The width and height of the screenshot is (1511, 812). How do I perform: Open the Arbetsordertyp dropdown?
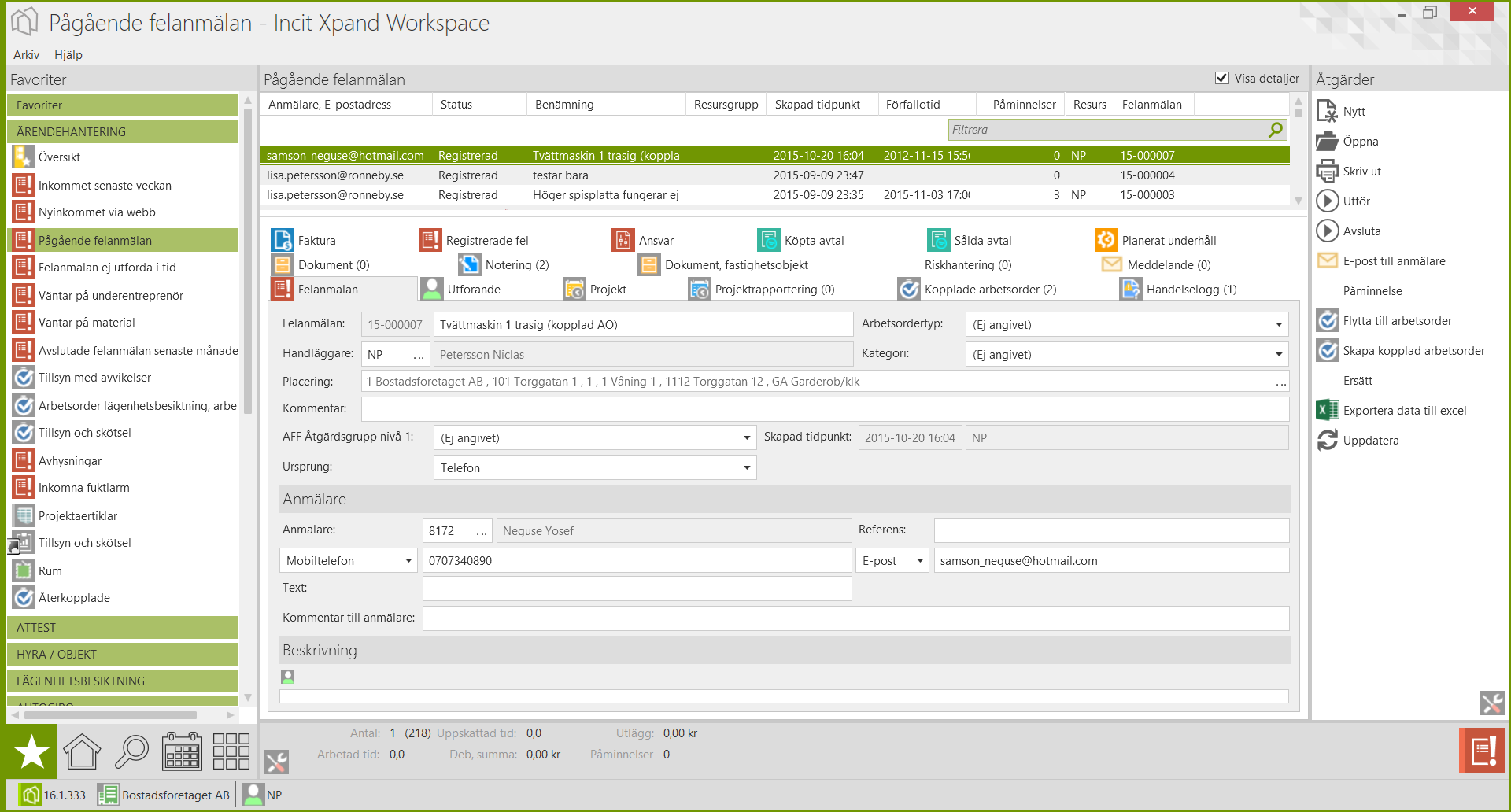pyautogui.click(x=1126, y=324)
